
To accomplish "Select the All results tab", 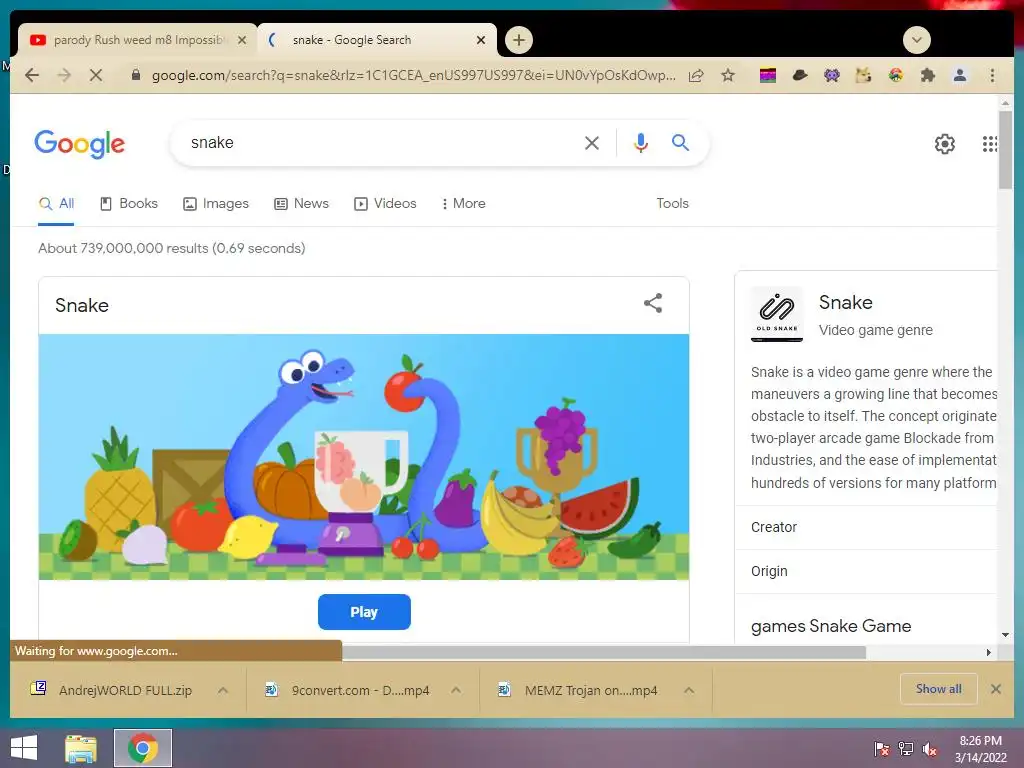I will pos(56,204).
